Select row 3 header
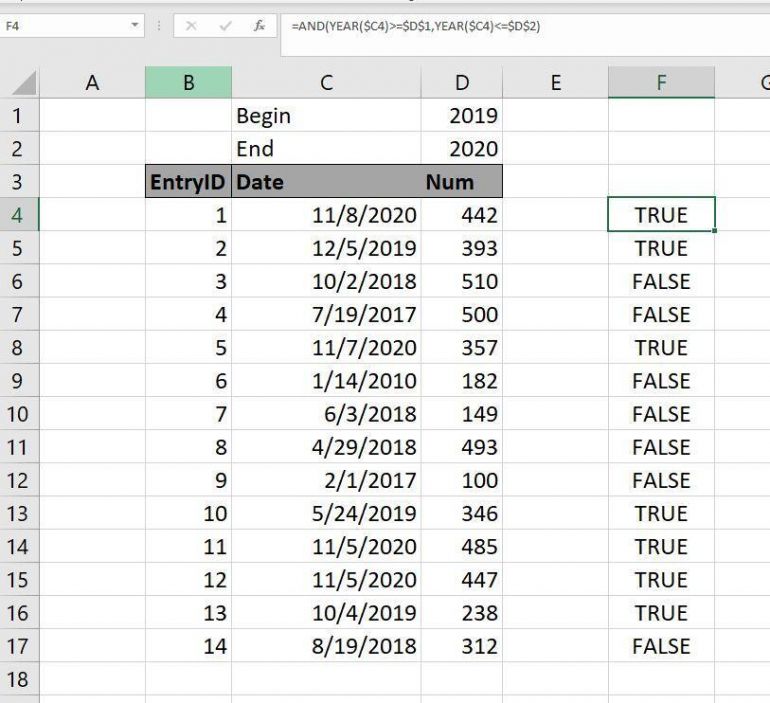Screen dimensions: 770x703 point(17,182)
